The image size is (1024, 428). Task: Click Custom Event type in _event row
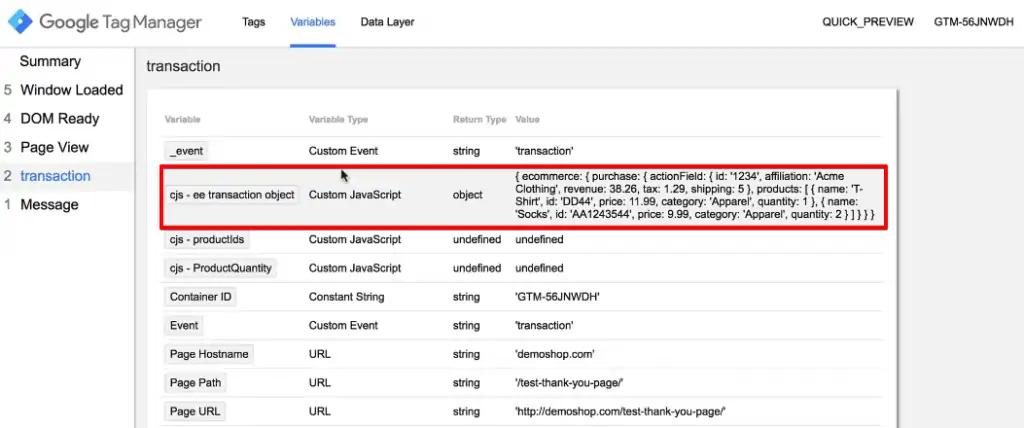[344, 151]
